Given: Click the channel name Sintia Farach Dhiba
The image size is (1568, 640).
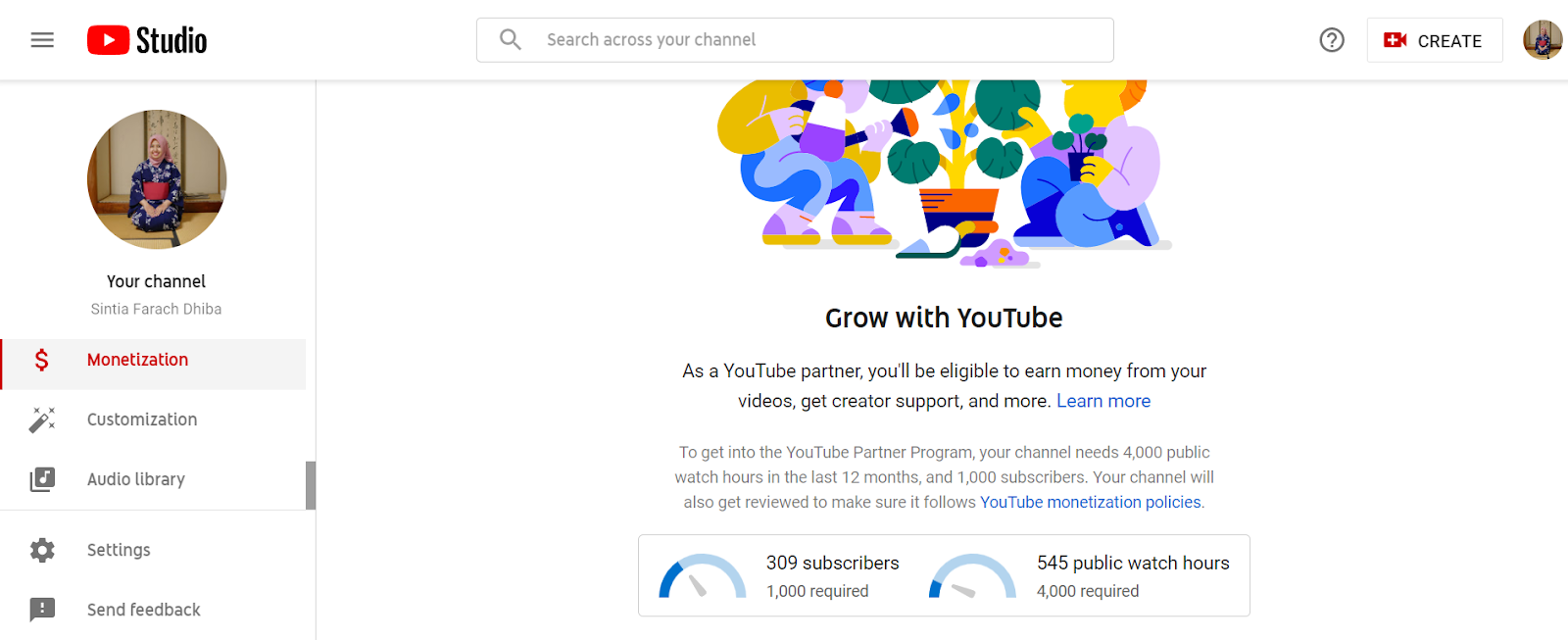Looking at the screenshot, I should click(x=156, y=309).
